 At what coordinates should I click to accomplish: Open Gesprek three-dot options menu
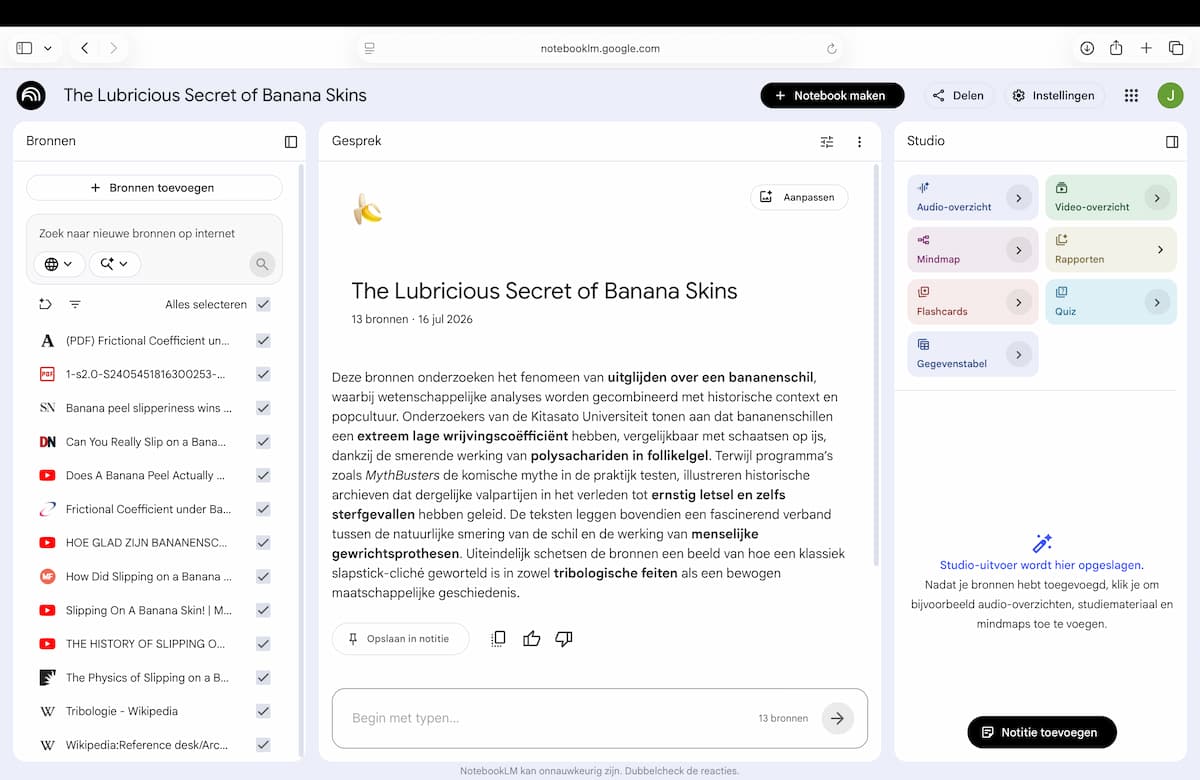pyautogui.click(x=859, y=142)
